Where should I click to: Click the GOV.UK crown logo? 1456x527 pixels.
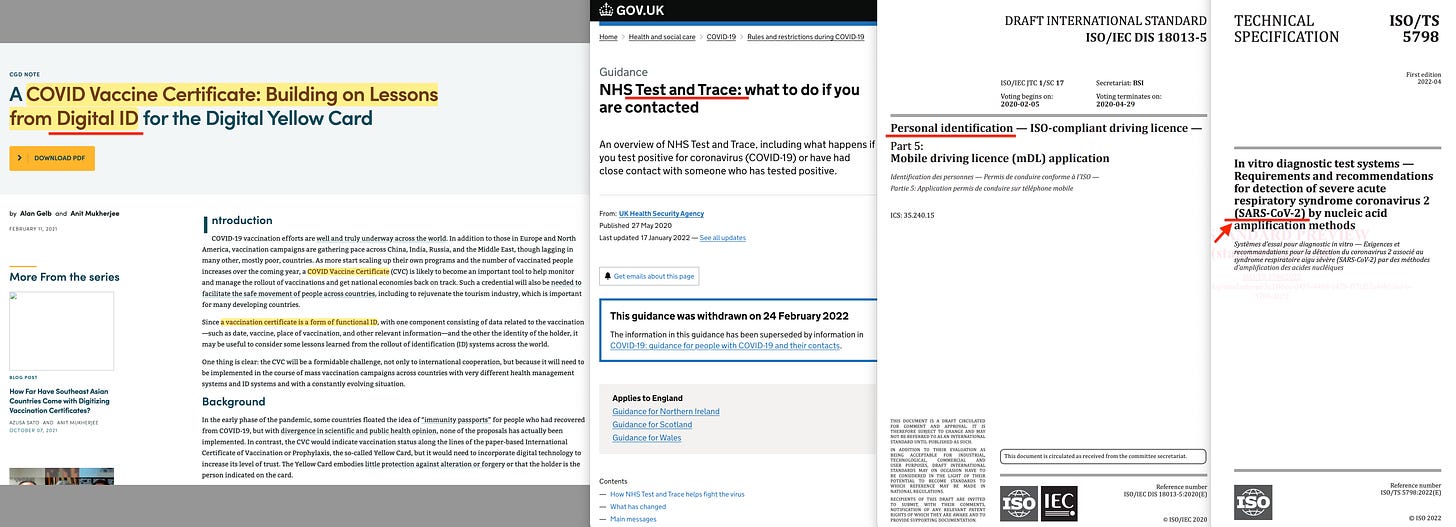coord(605,11)
